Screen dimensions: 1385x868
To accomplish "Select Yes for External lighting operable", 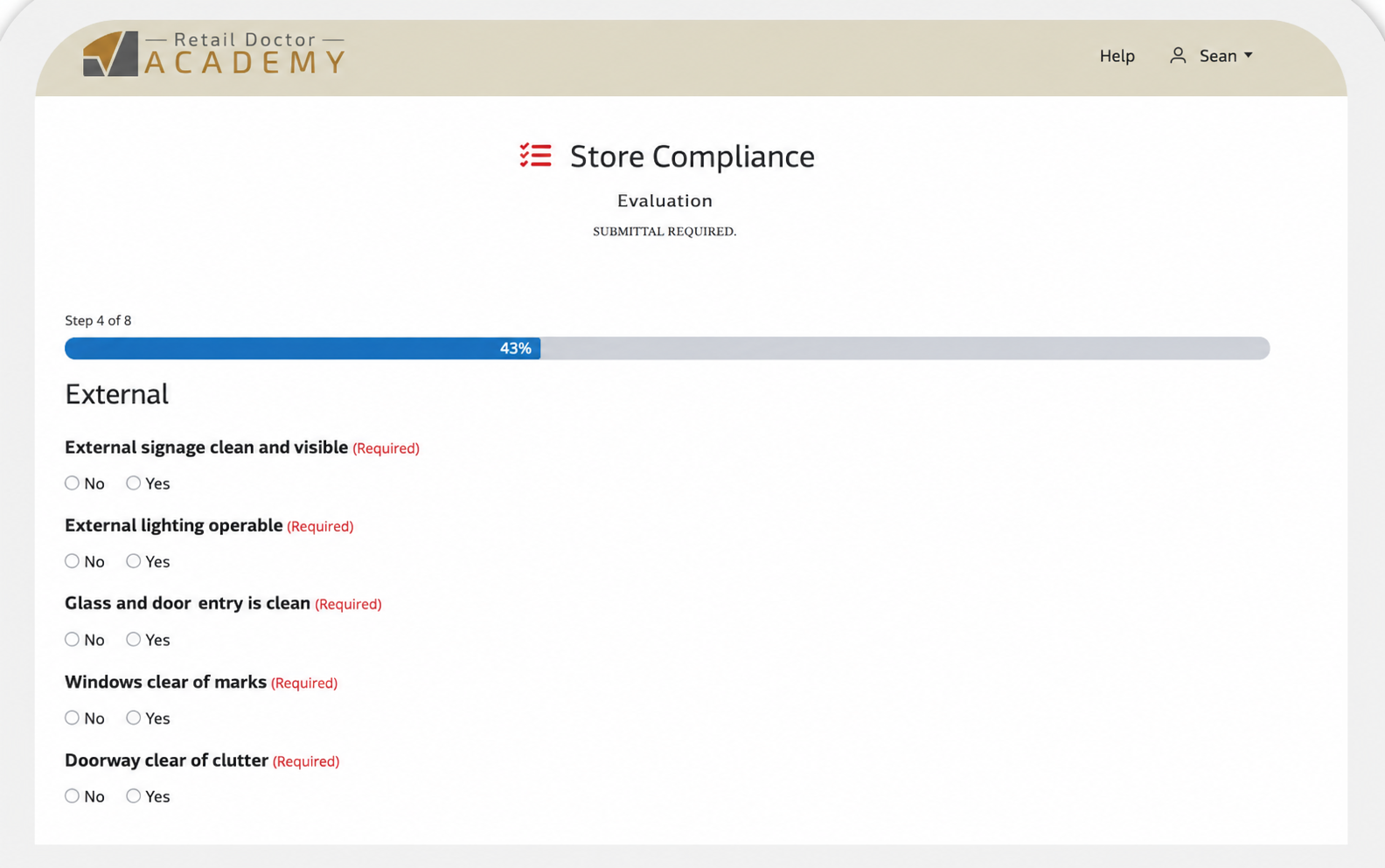I will point(134,561).
